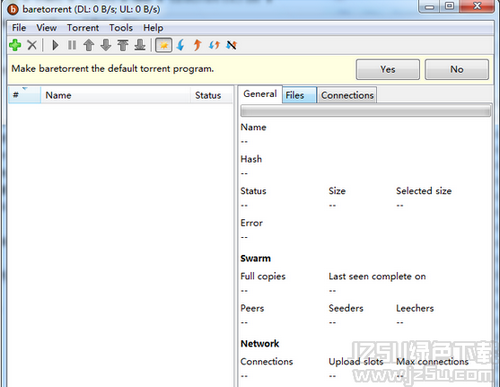500x387 pixels.
Task: Open the View menu
Action: click(x=47, y=28)
